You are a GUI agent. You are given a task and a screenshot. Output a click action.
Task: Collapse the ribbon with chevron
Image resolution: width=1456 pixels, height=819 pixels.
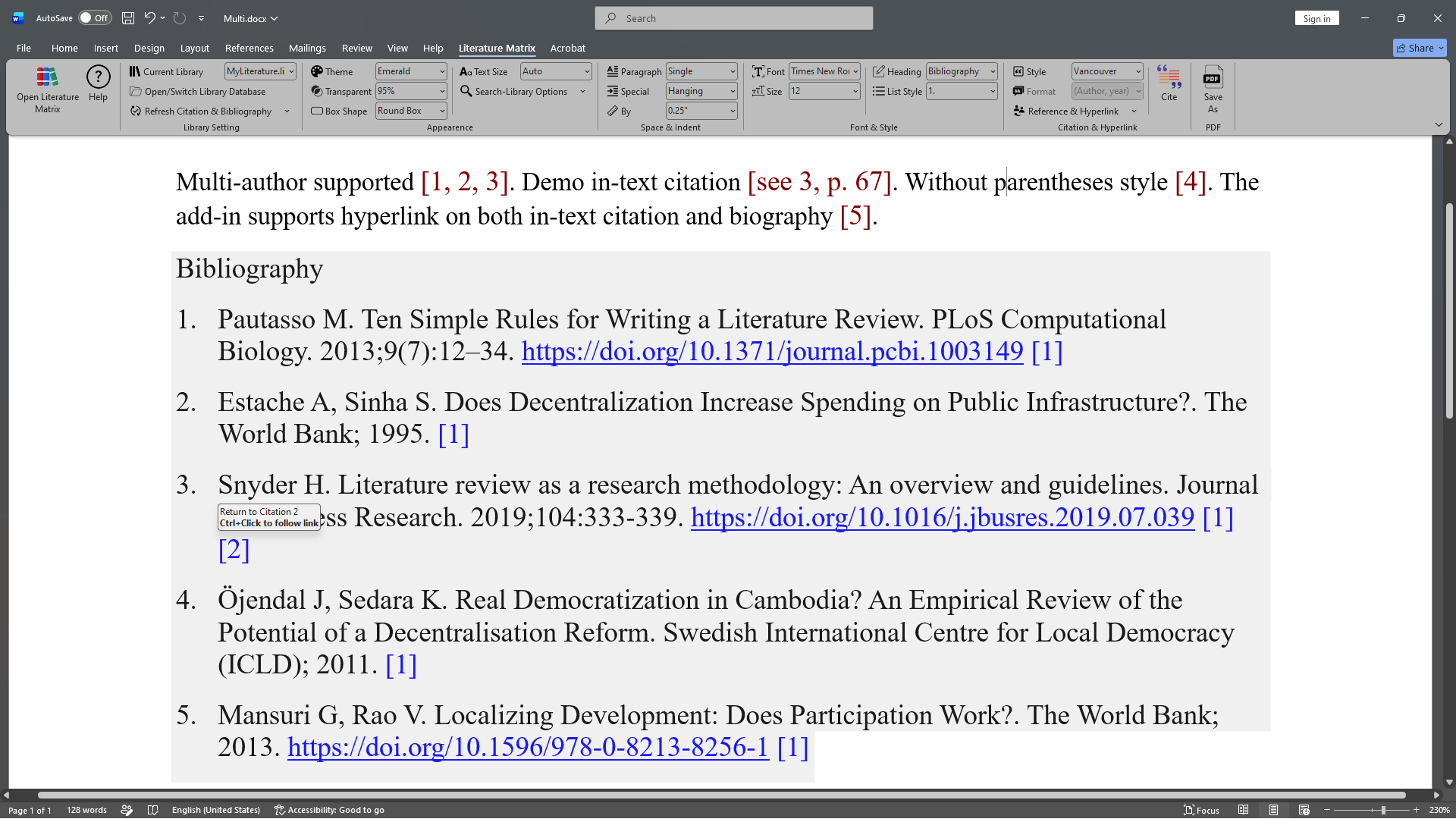coord(1439,124)
